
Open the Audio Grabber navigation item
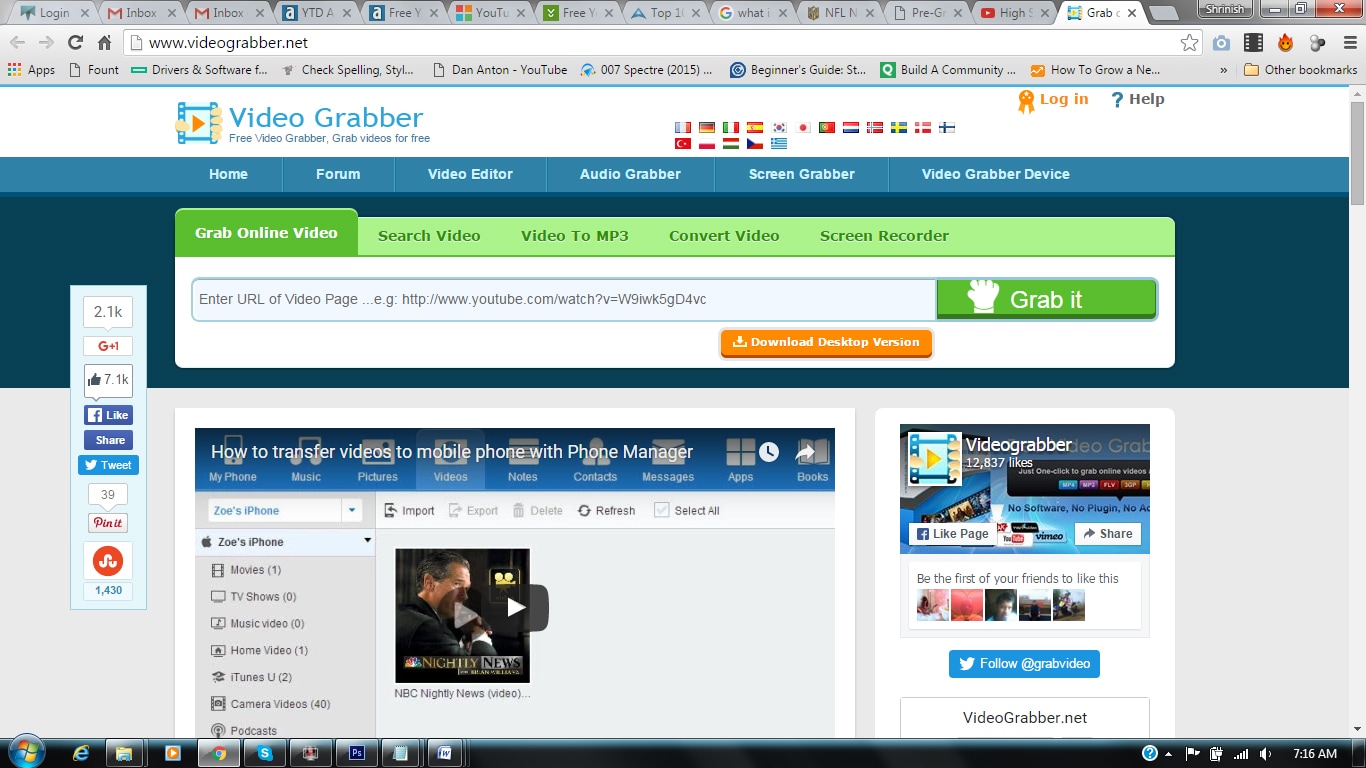(630, 174)
